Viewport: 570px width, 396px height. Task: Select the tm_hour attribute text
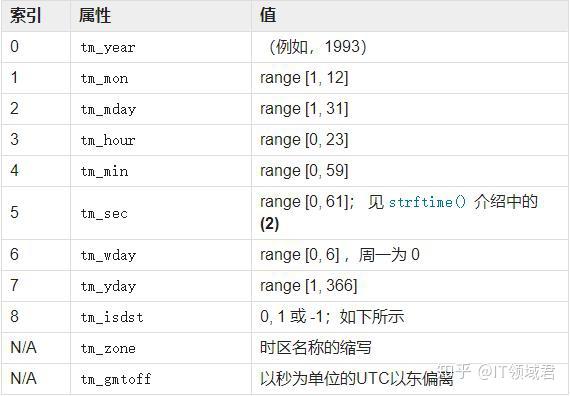tap(108, 140)
